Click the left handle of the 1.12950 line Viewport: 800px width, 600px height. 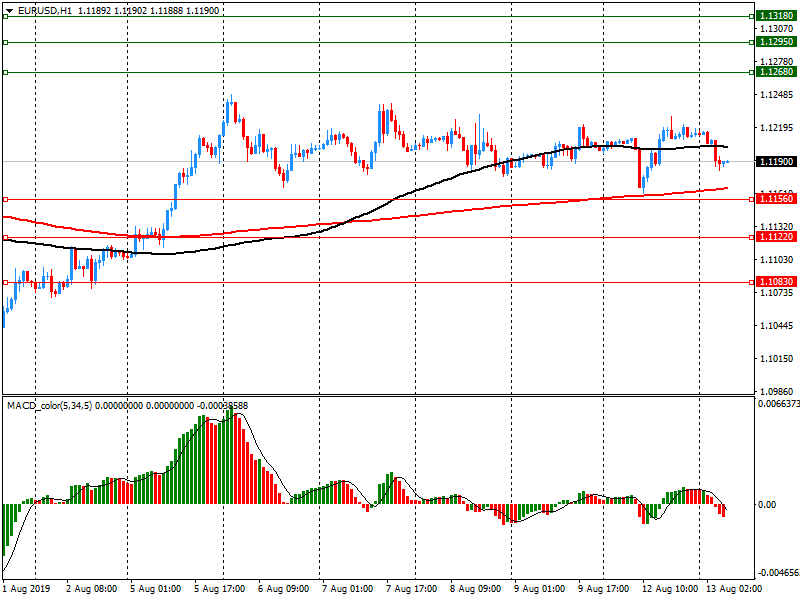tap(5, 42)
